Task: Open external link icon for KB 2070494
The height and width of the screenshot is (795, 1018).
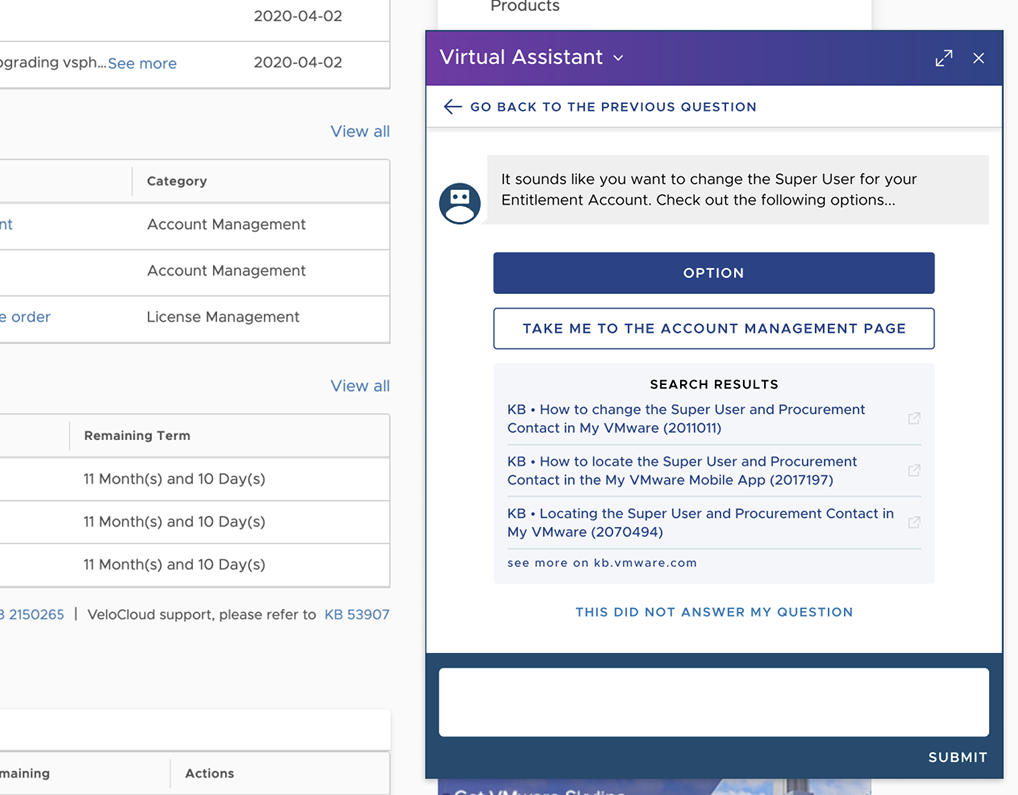Action: (x=914, y=522)
